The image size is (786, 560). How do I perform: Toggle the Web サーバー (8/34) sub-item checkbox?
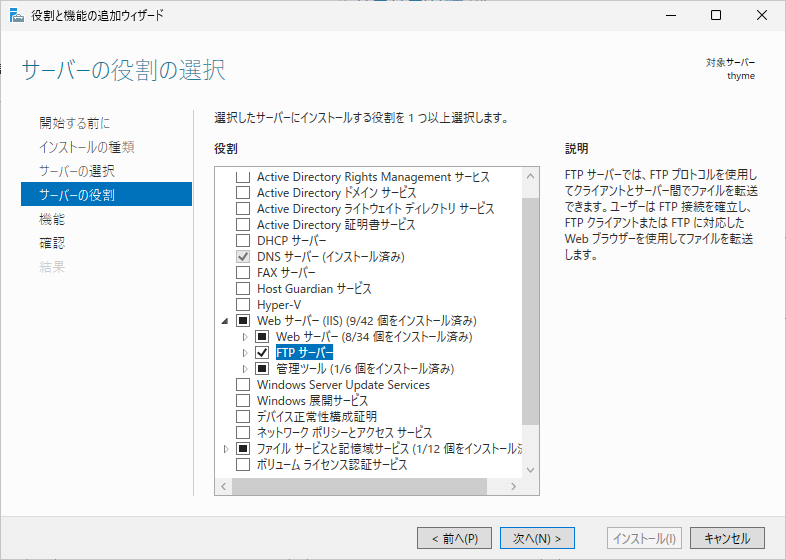[262, 336]
